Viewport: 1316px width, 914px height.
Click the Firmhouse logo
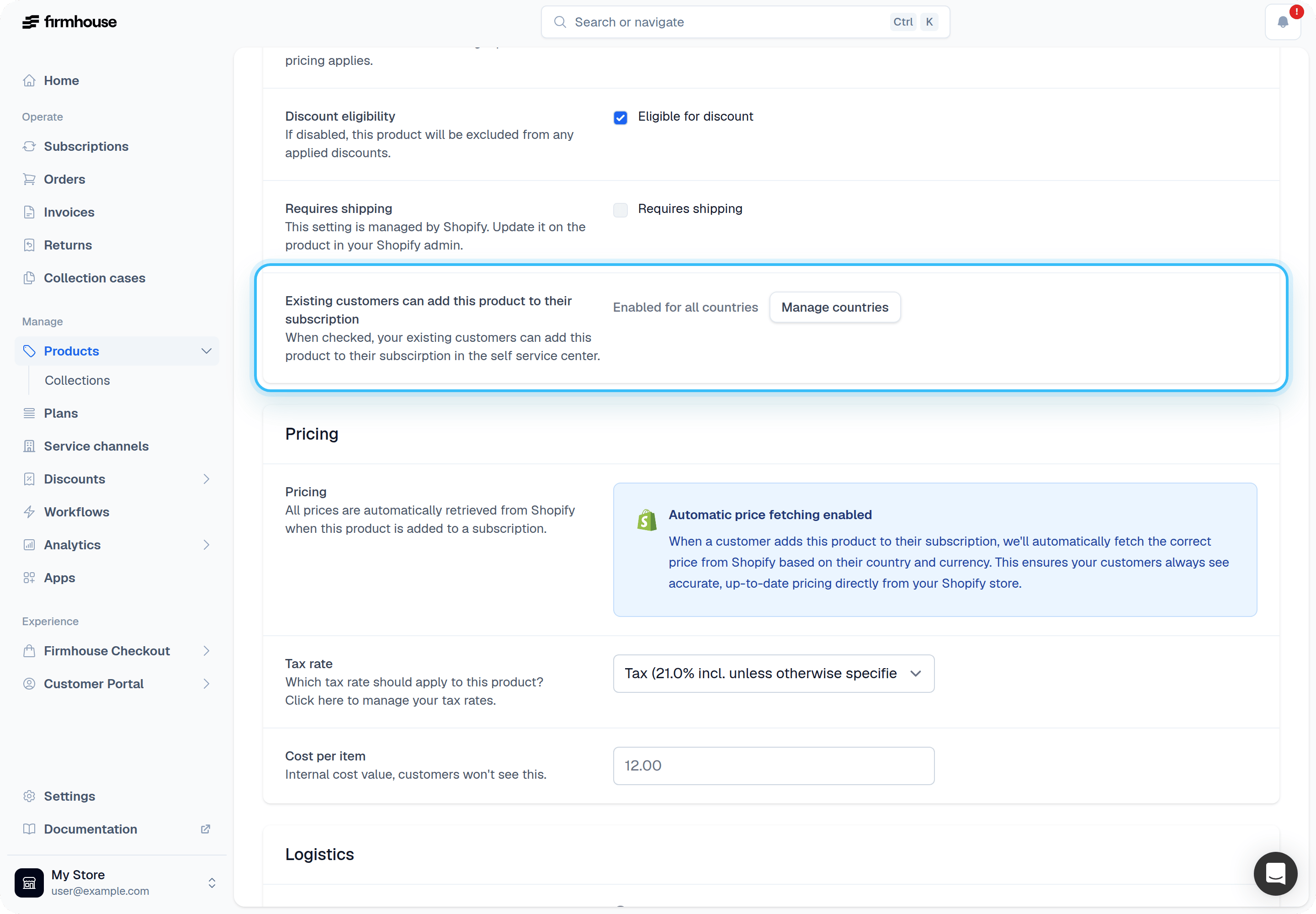click(x=69, y=22)
